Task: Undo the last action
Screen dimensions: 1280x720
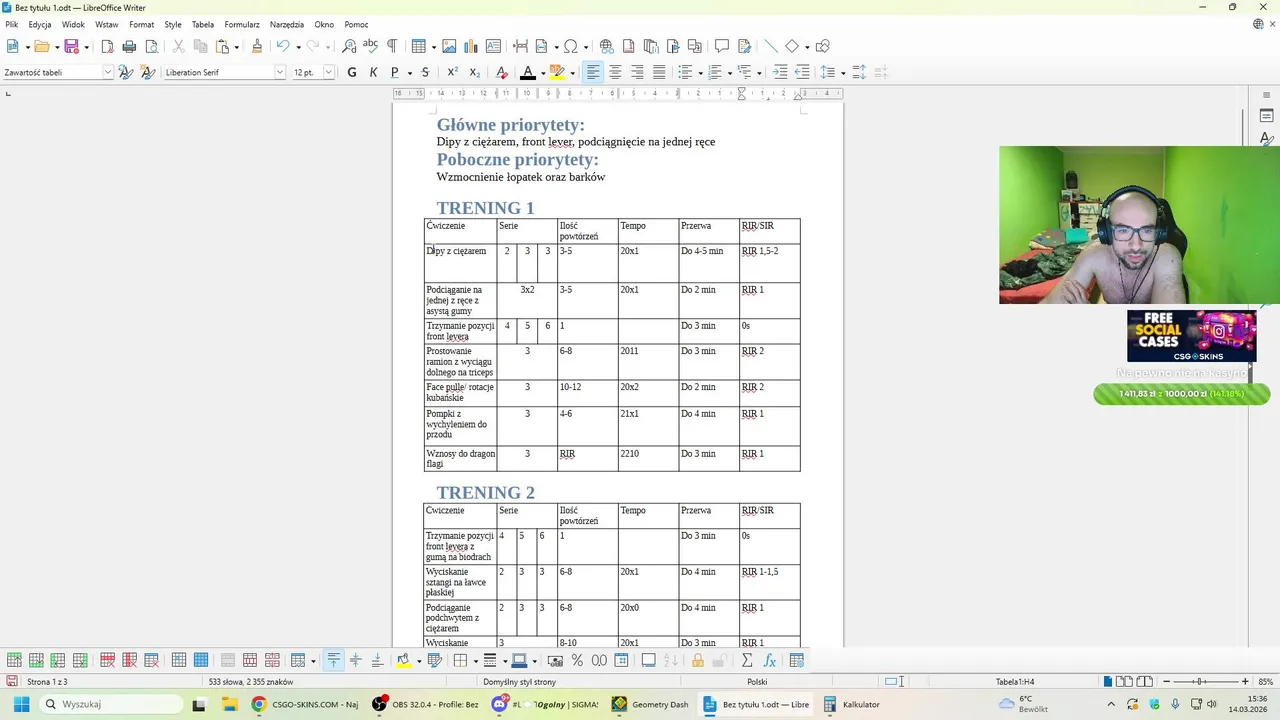Action: click(283, 46)
